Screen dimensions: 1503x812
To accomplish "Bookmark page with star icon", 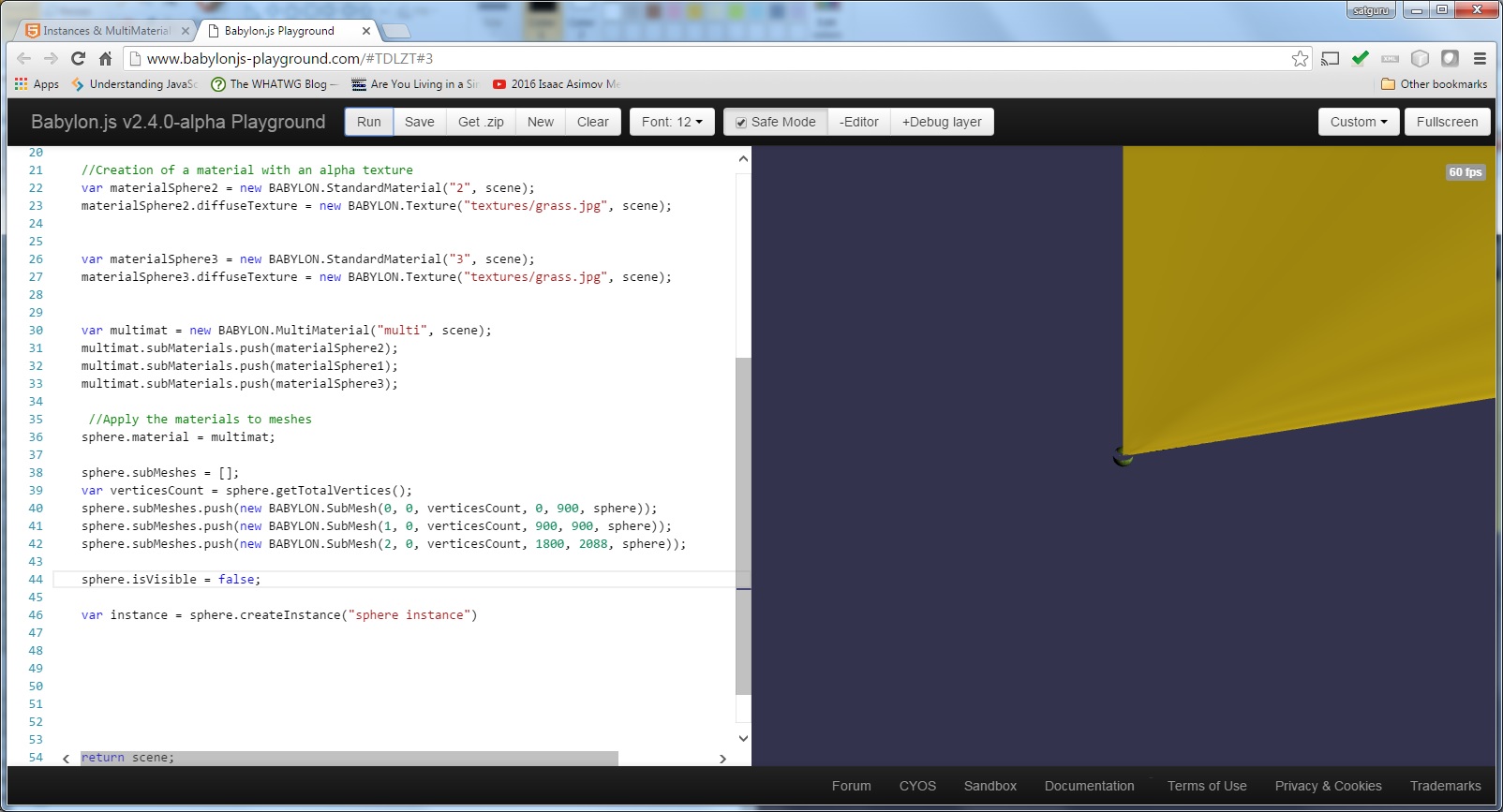I will (x=1300, y=58).
